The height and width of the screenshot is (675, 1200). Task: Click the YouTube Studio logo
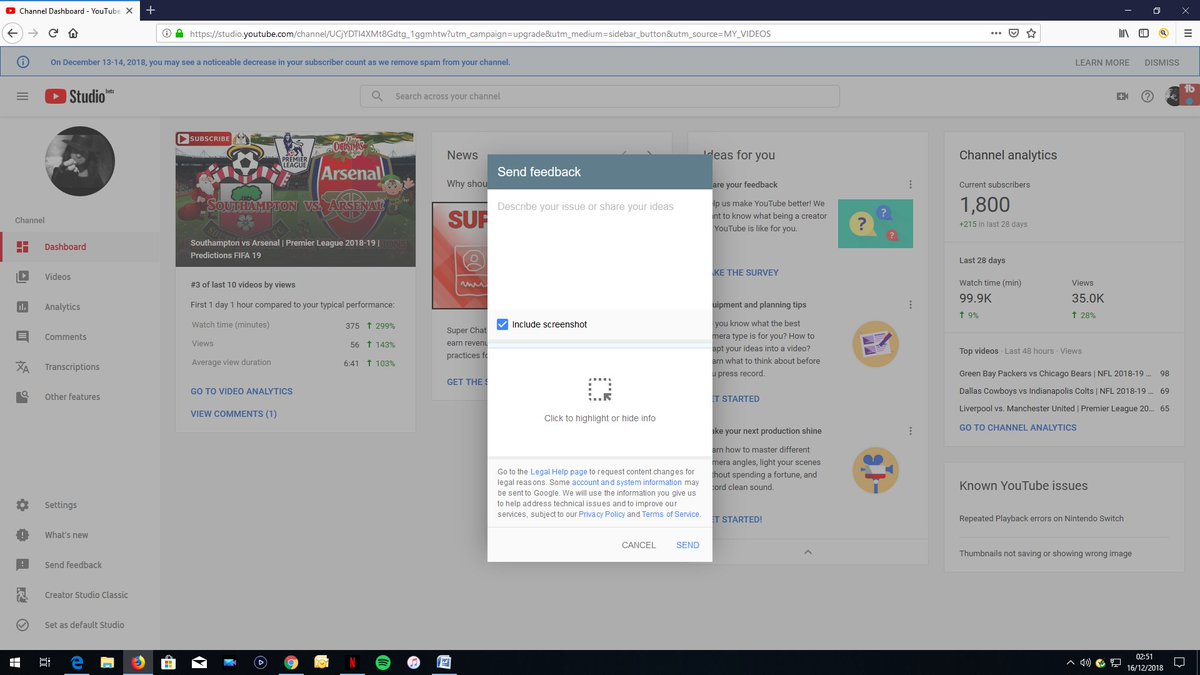pos(80,96)
